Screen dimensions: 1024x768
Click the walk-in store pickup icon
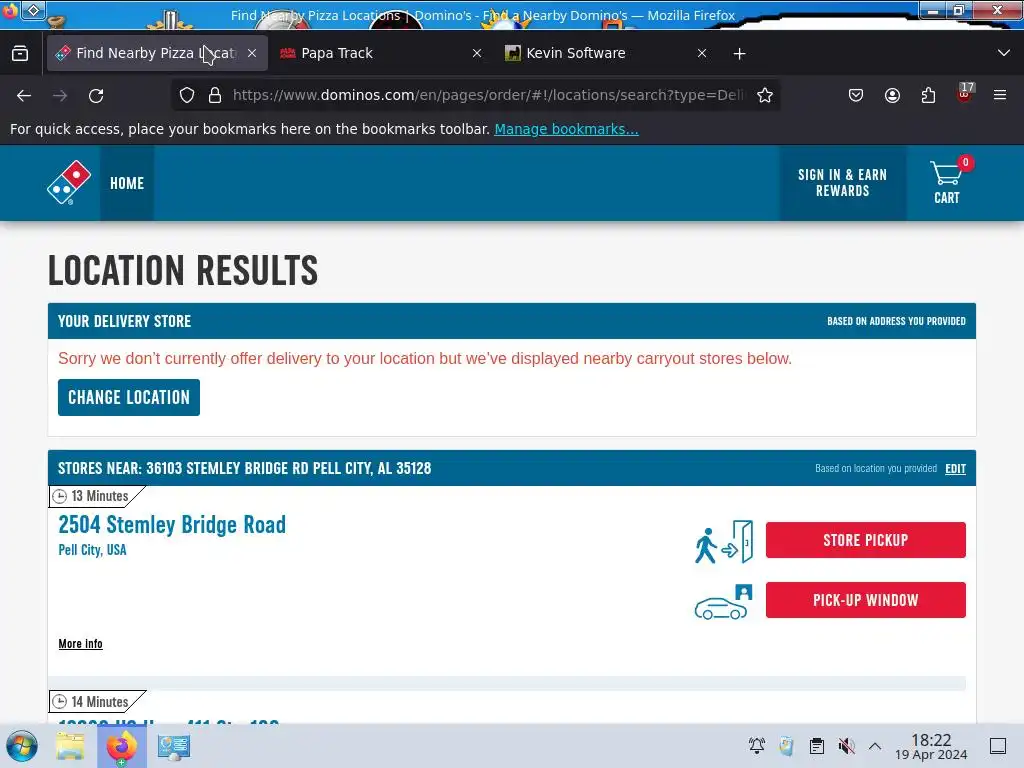point(724,541)
